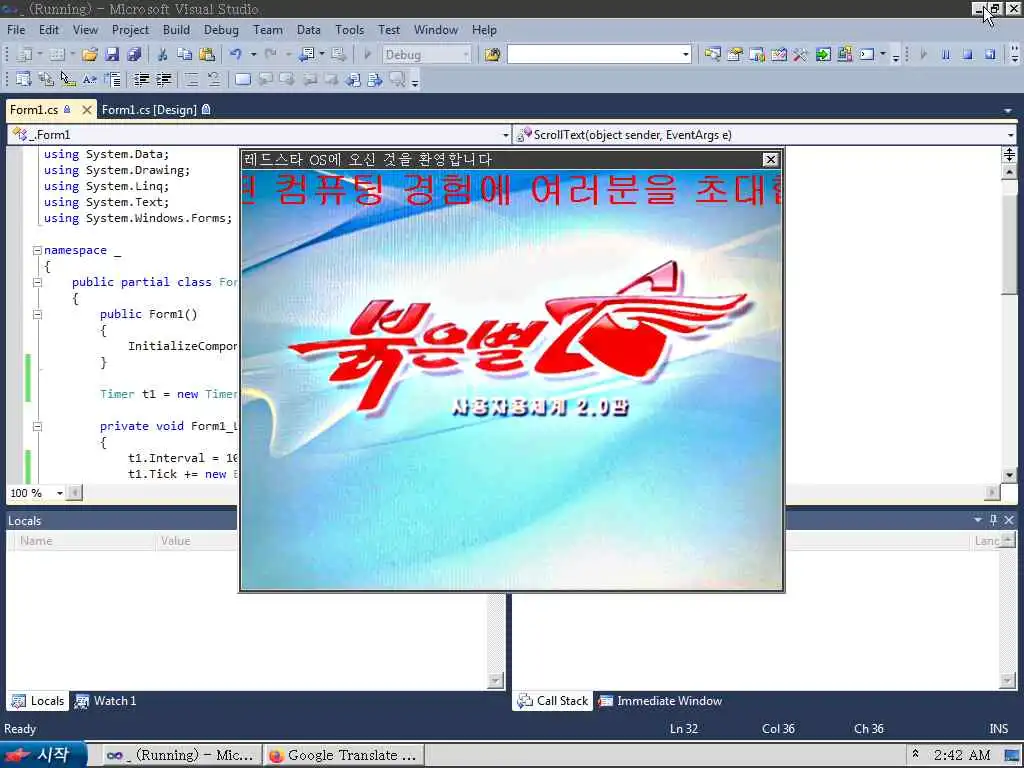Increase line indent in text editor toolbar

click(163, 80)
